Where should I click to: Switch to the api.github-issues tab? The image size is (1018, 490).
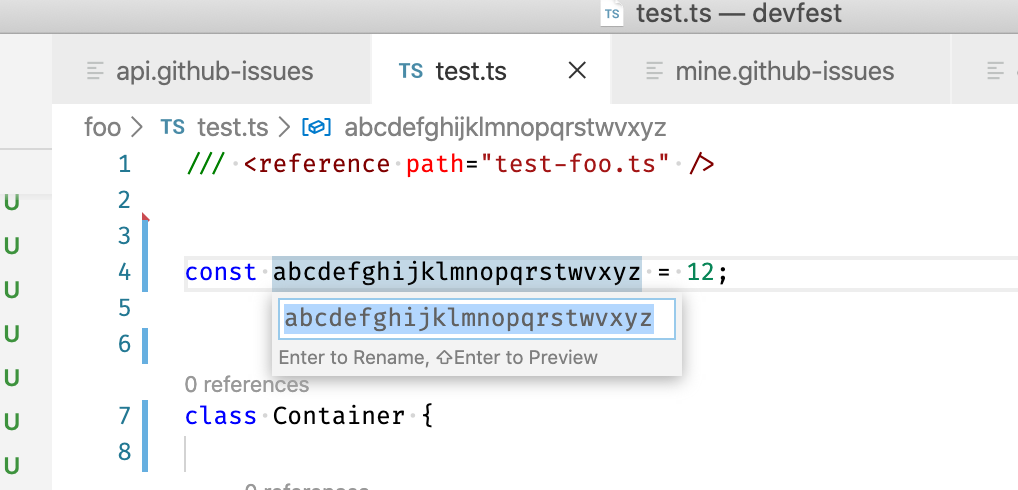[214, 71]
